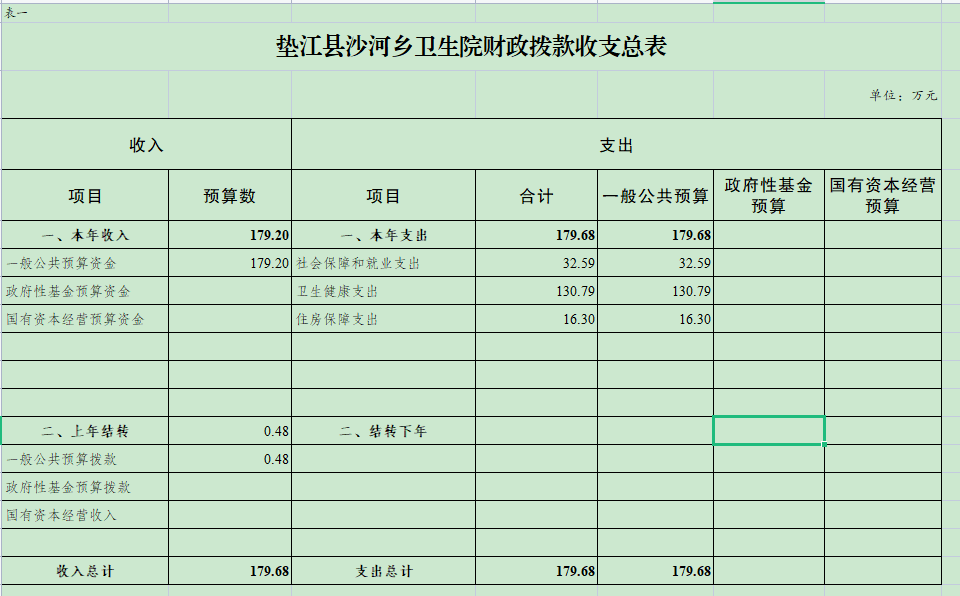Select the 收入 header cell
960x596 pixels.
click(146, 145)
